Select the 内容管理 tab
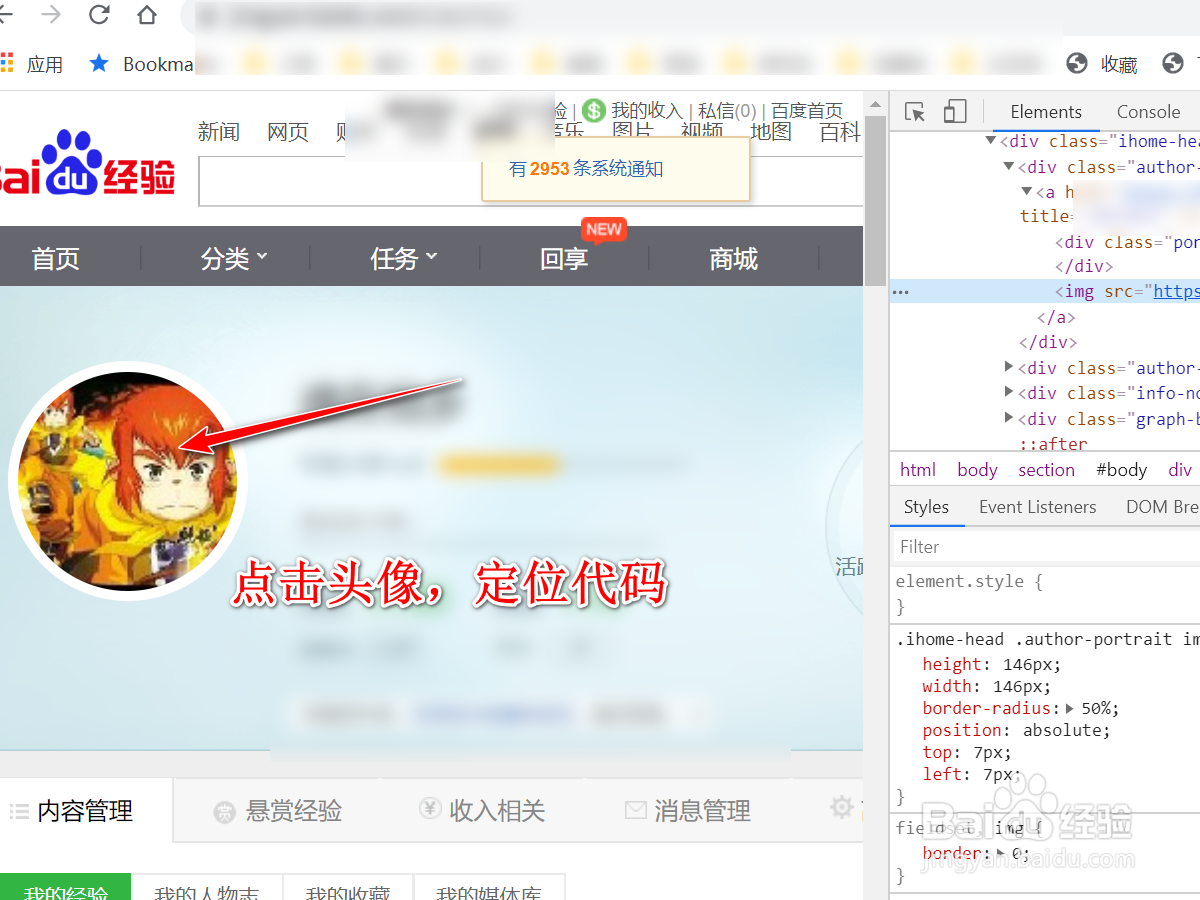This screenshot has width=1200, height=900. [x=85, y=811]
